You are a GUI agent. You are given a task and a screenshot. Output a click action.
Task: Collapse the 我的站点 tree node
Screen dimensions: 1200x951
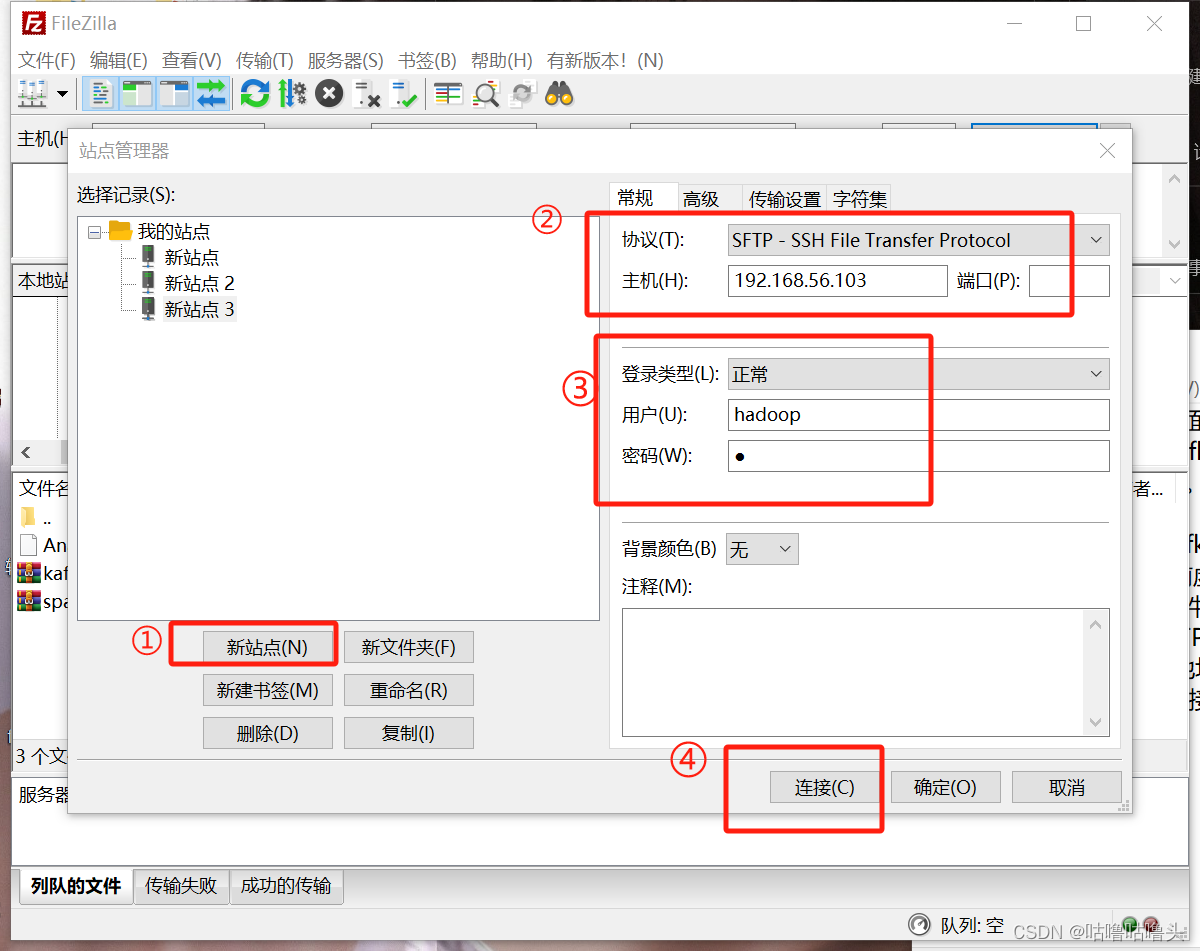(95, 232)
